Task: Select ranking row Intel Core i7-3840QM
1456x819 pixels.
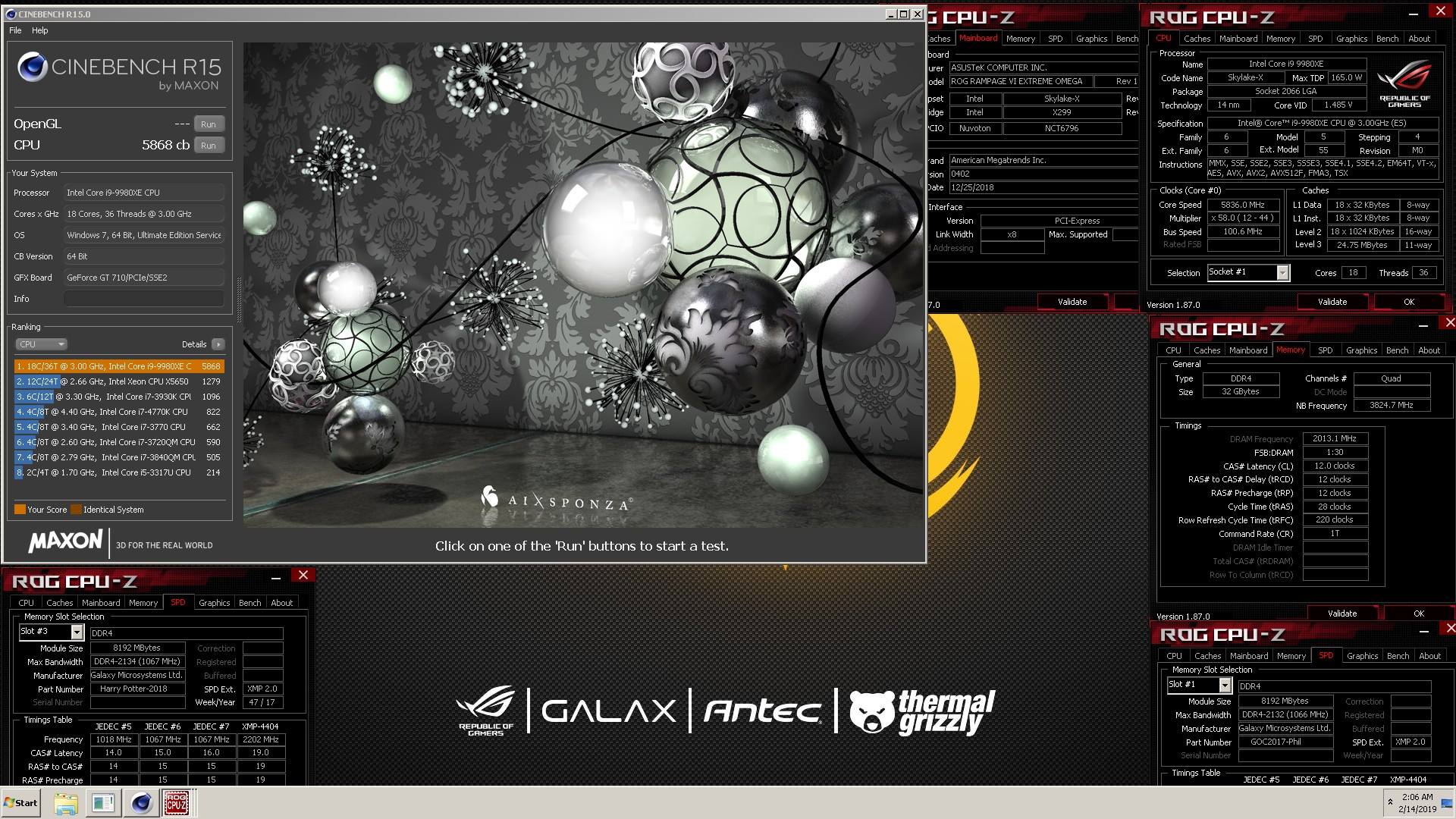Action: click(x=119, y=457)
